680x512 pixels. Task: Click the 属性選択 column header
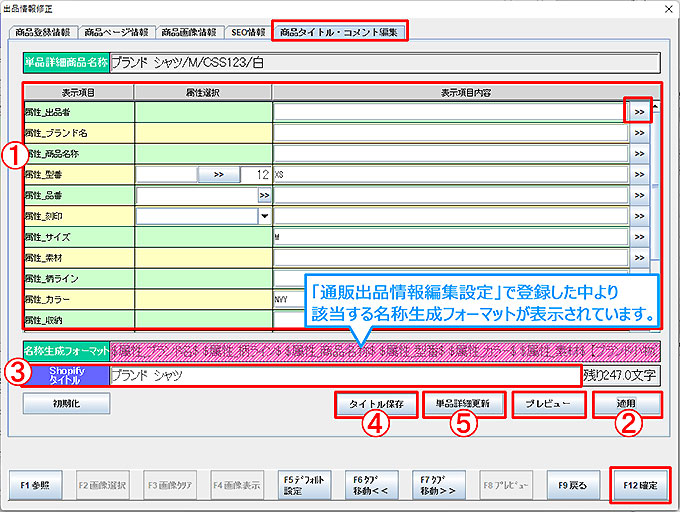(x=203, y=92)
